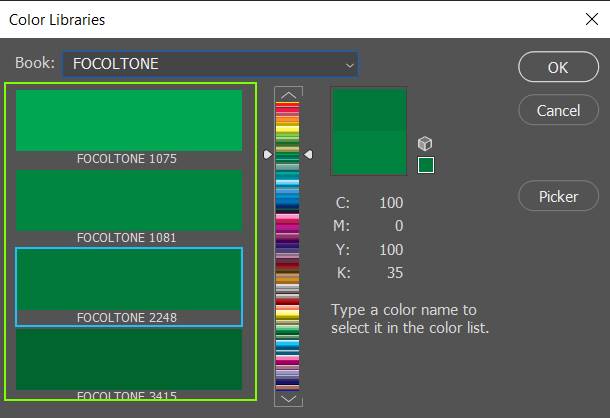Click the Y value 100
Image resolution: width=610 pixels, height=418 pixels.
(391, 249)
